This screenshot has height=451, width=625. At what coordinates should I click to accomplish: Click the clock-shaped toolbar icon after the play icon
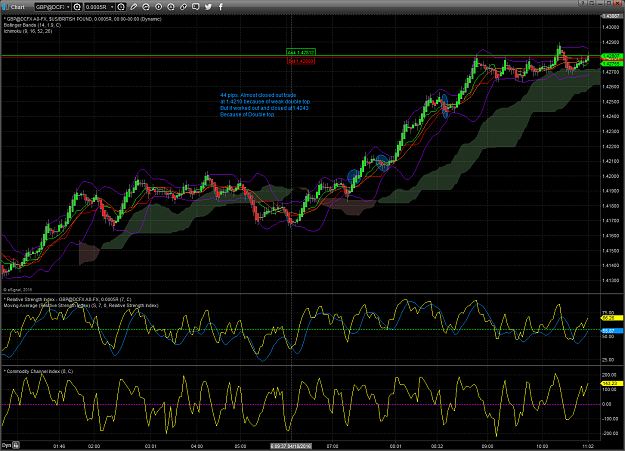click(x=171, y=7)
